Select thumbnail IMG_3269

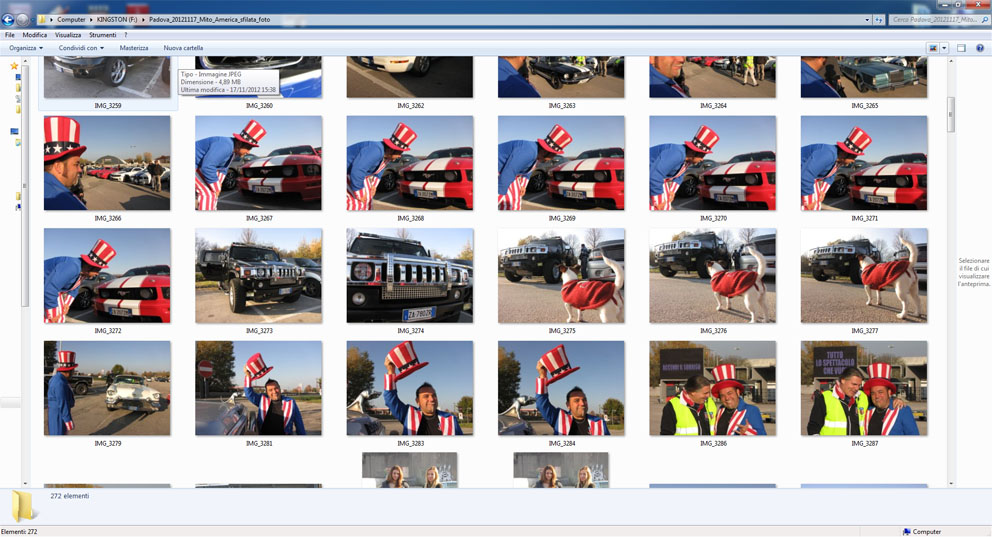[x=561, y=163]
